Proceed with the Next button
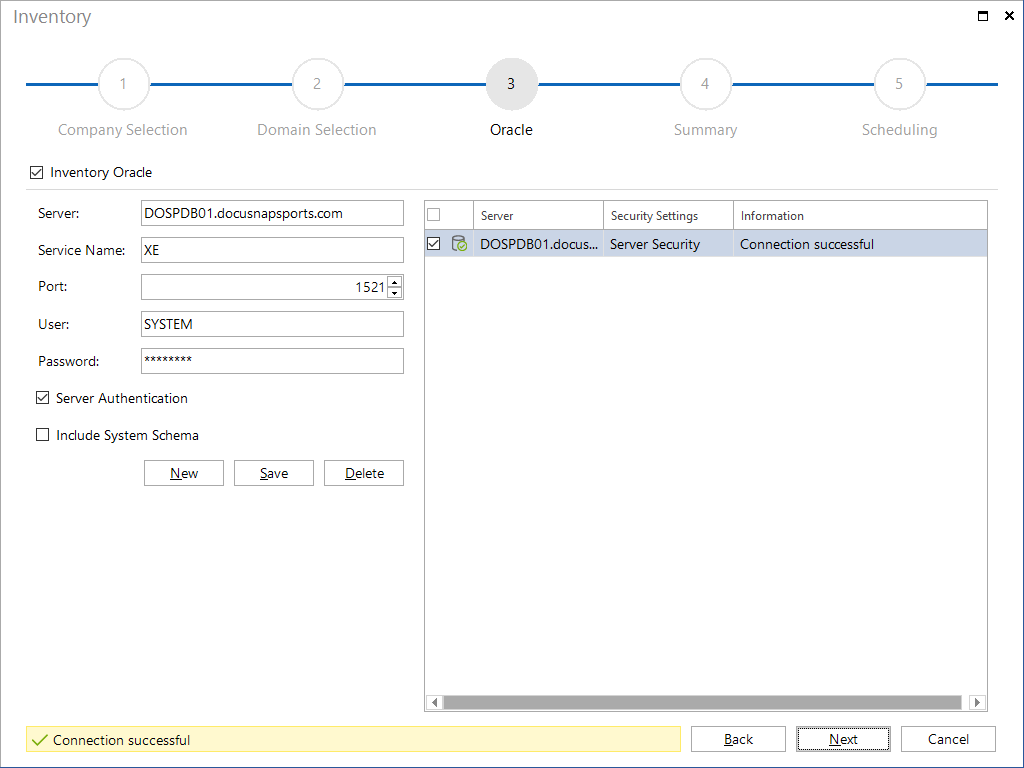The image size is (1024, 768). 843,739
